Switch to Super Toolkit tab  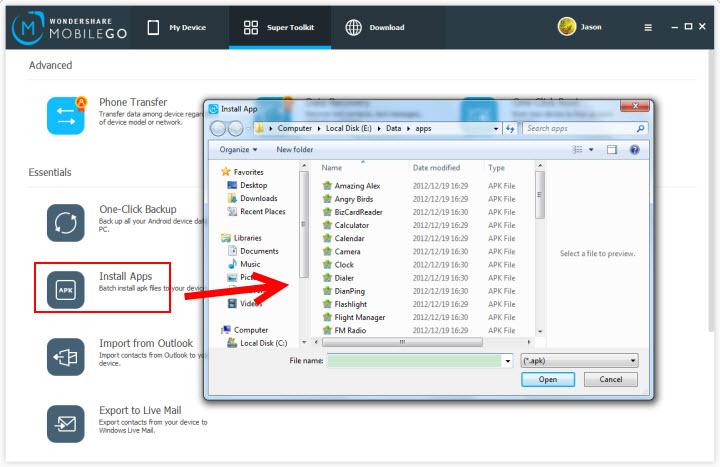pyautogui.click(x=279, y=28)
